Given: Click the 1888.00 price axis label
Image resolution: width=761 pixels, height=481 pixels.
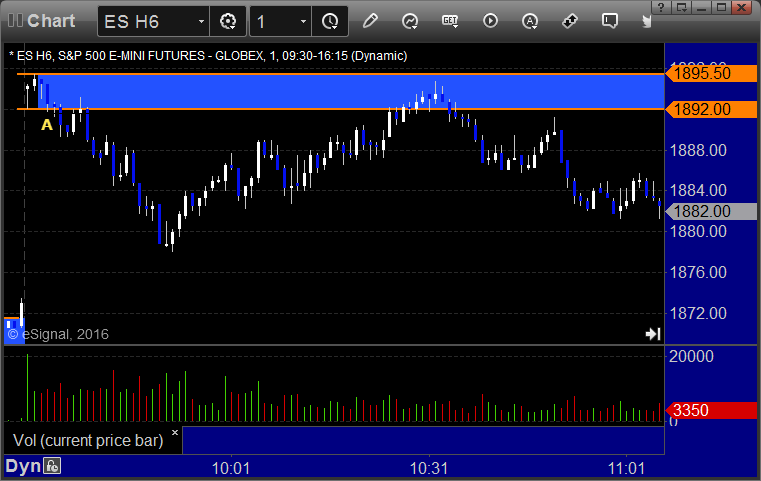Looking at the screenshot, I should 698,150.
